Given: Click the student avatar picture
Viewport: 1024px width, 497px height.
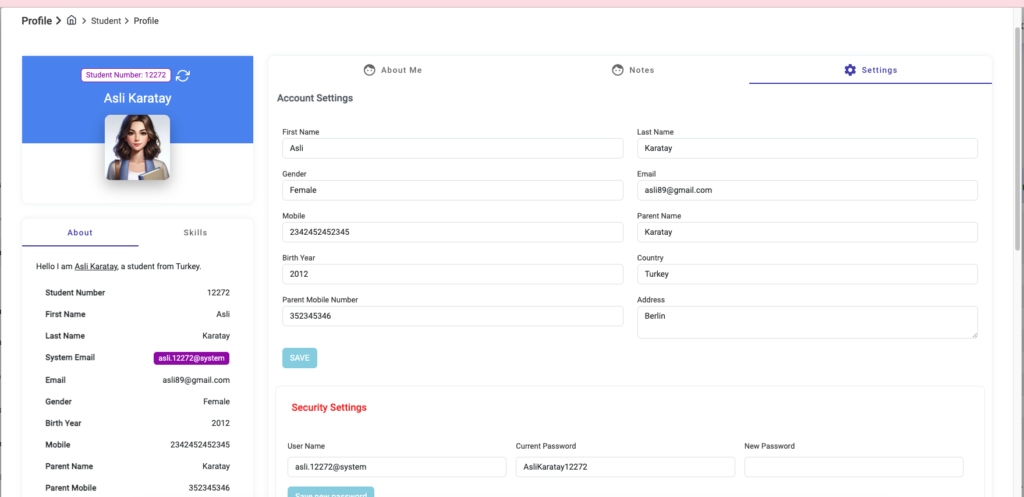Looking at the screenshot, I should [137, 147].
